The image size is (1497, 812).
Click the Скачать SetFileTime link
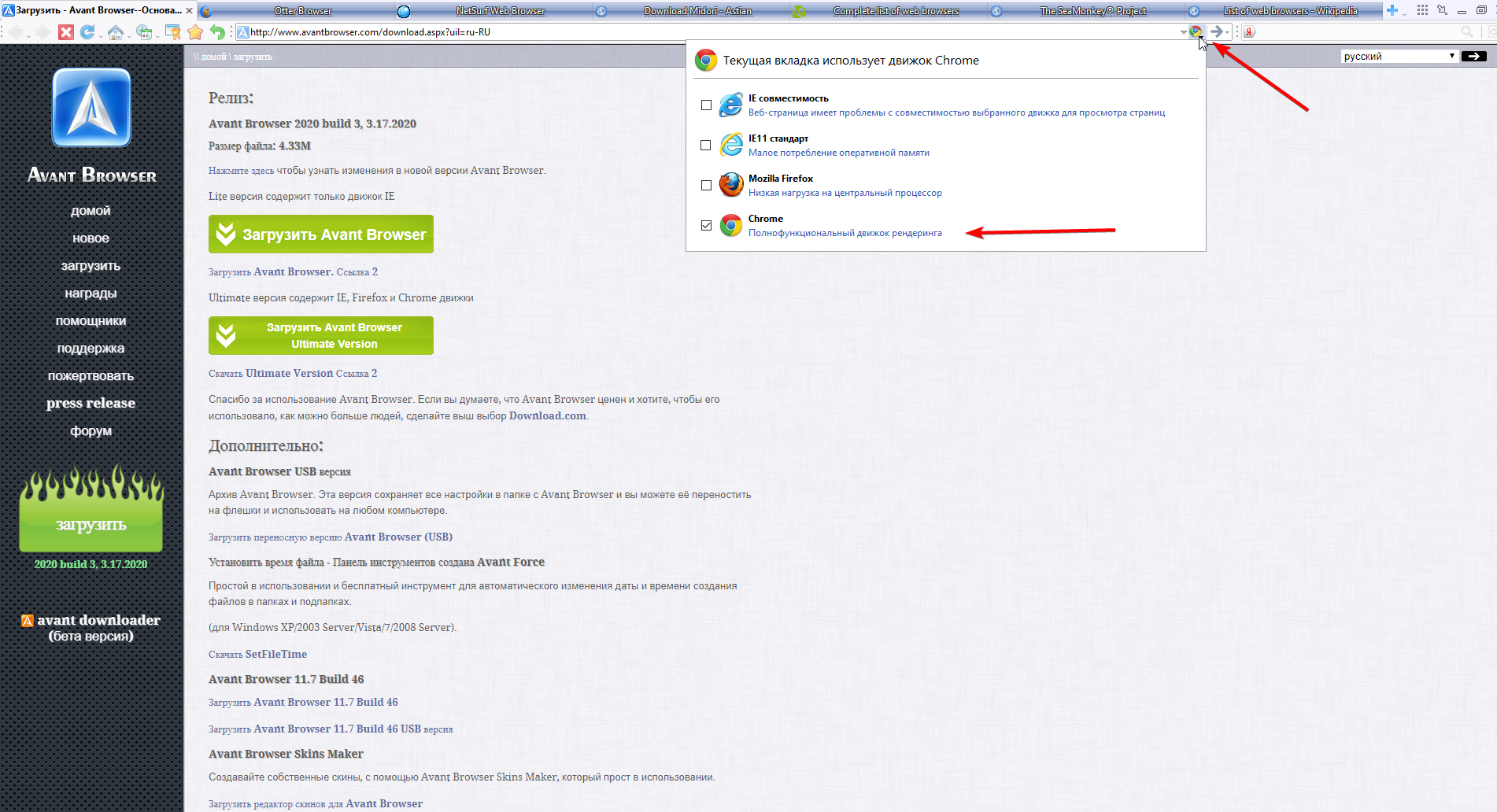tap(257, 655)
